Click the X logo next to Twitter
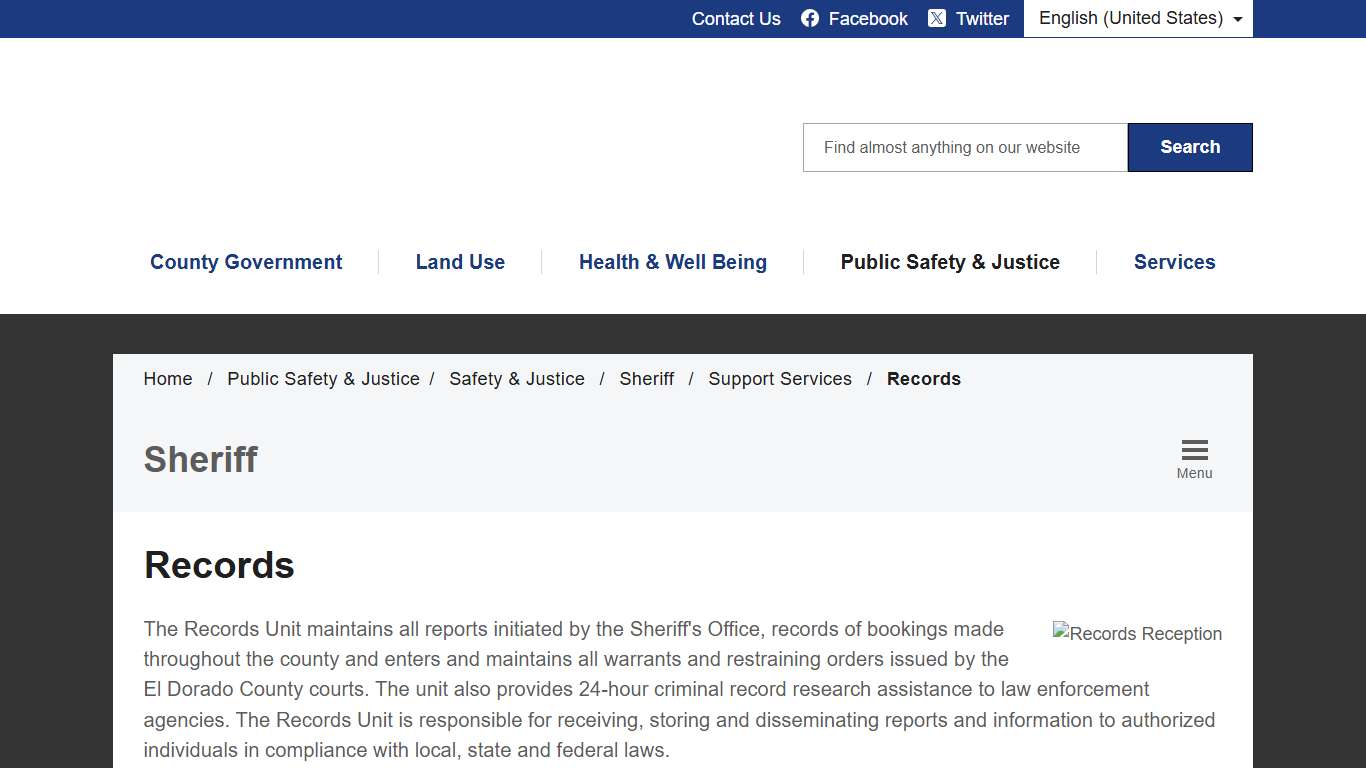This screenshot has height=768, width=1366. (x=937, y=18)
